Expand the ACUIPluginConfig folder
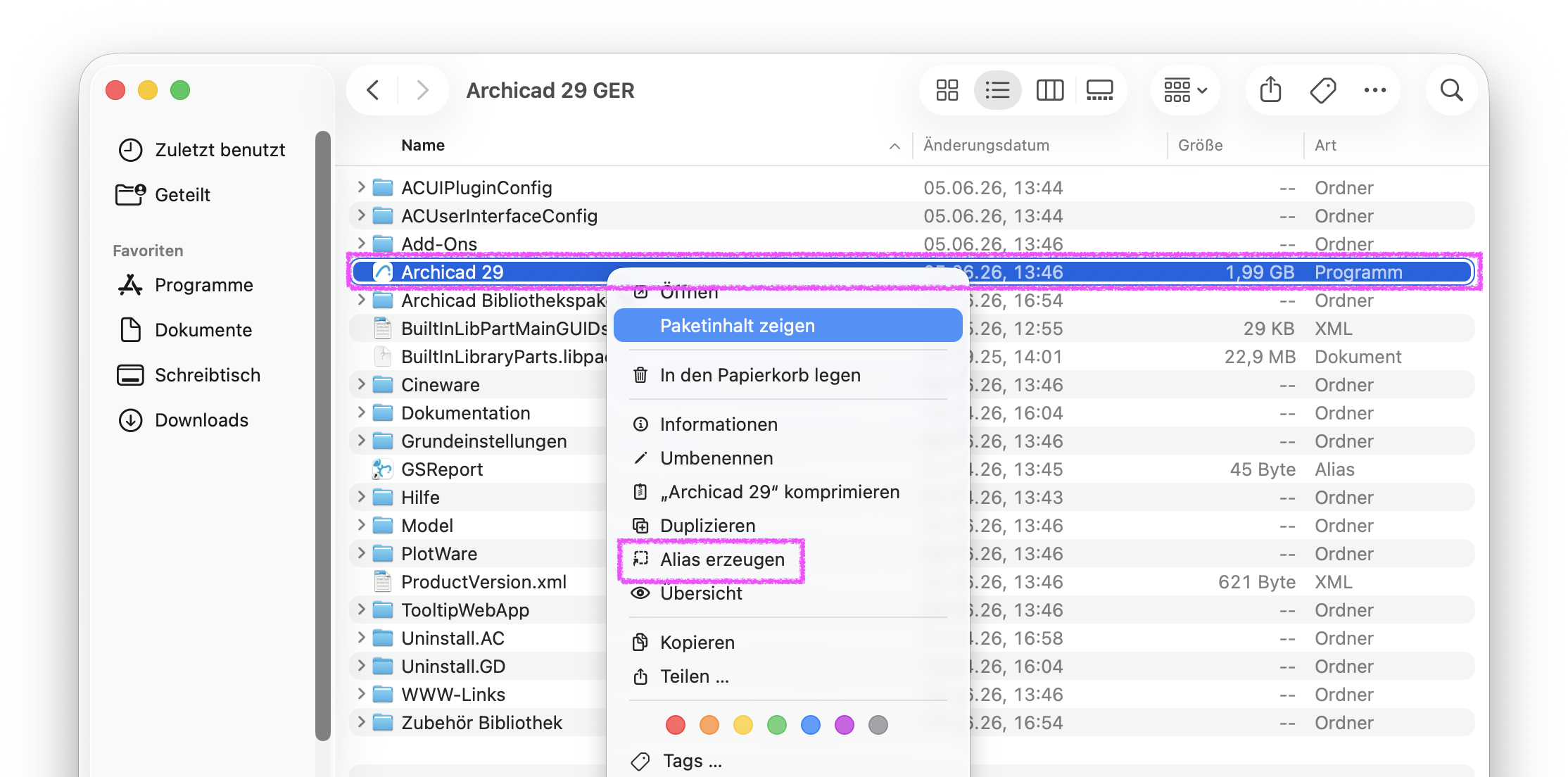 (361, 187)
